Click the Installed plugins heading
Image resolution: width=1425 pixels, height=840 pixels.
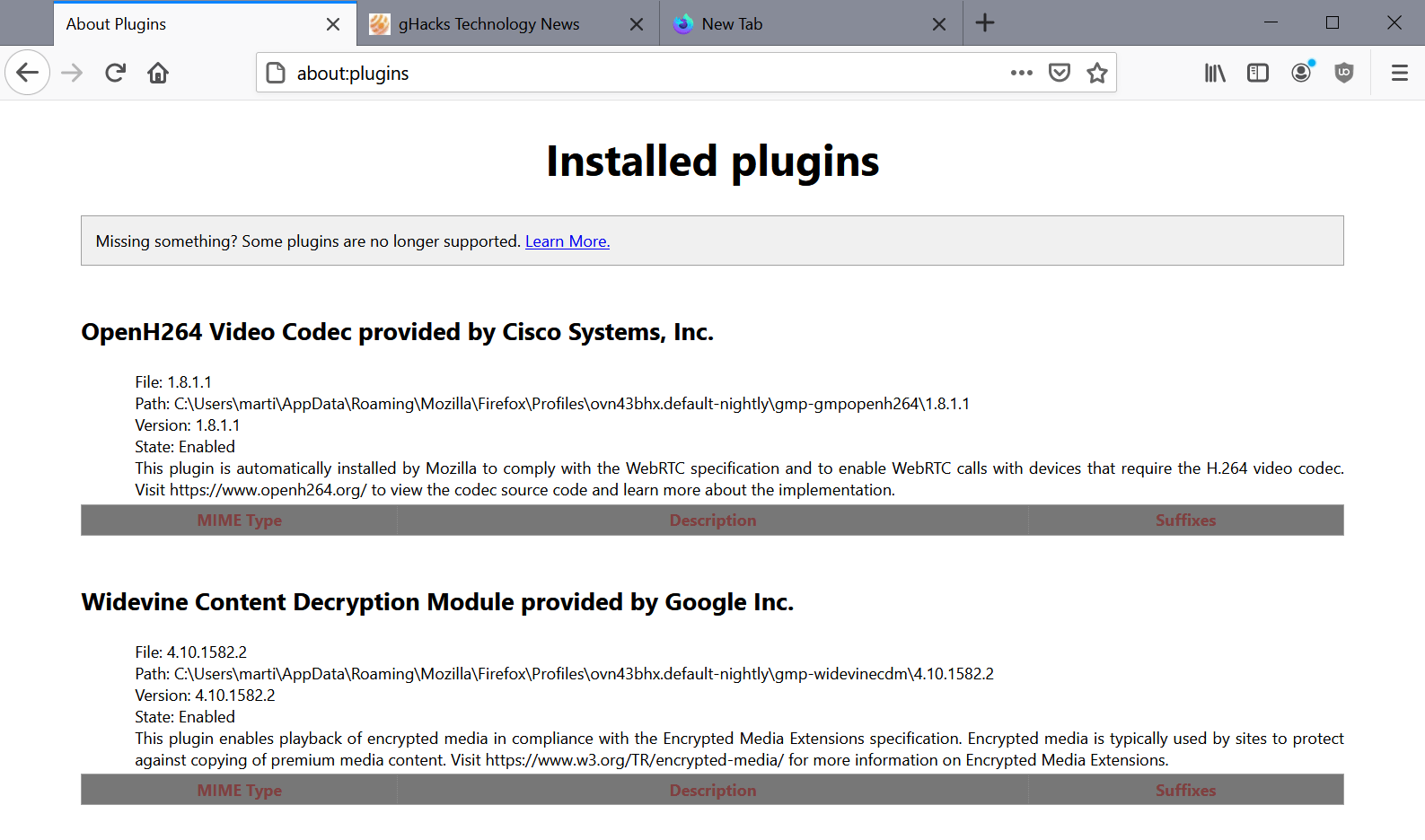tap(713, 162)
